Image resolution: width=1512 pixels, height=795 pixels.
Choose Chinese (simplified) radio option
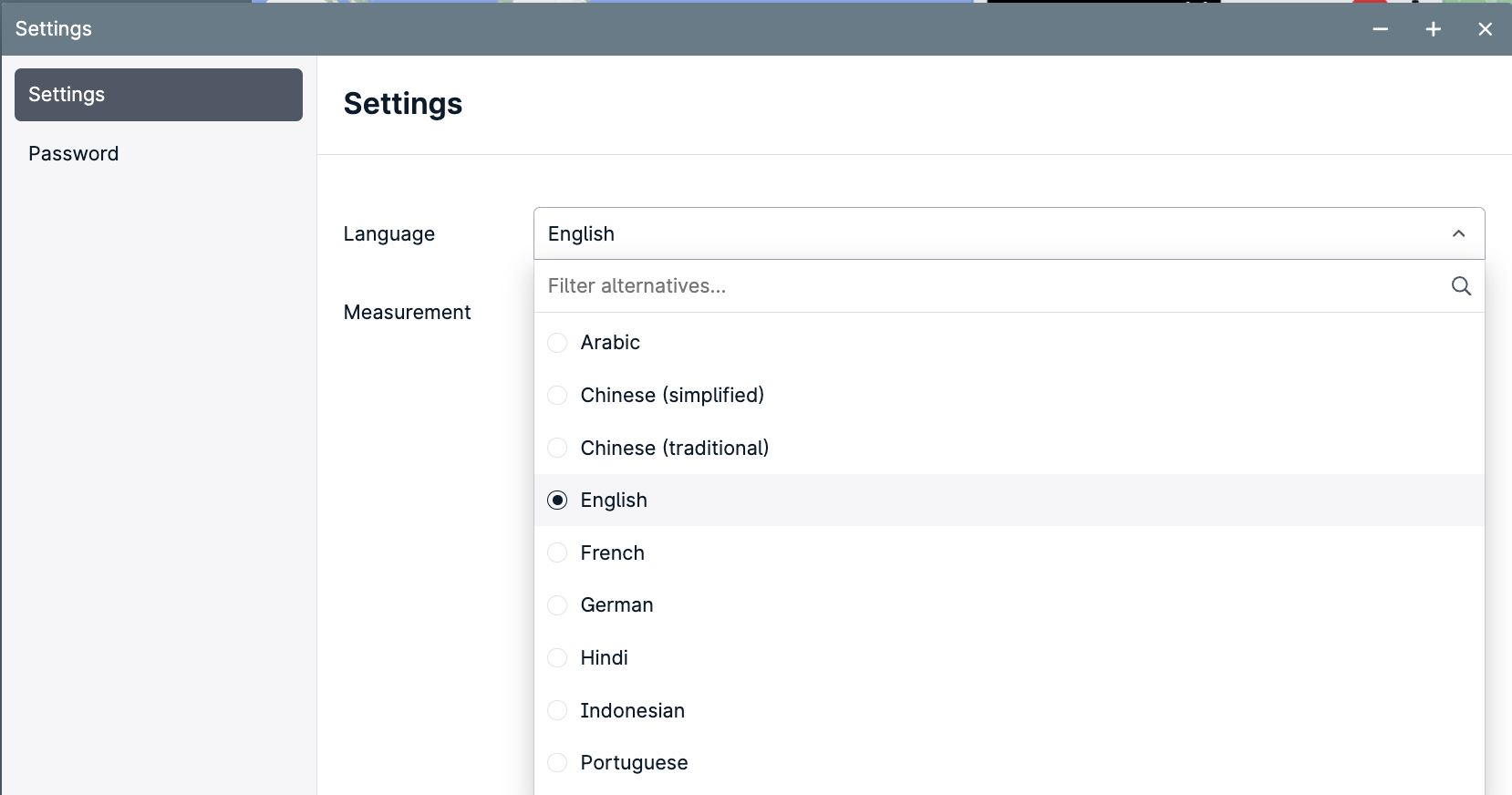557,396
